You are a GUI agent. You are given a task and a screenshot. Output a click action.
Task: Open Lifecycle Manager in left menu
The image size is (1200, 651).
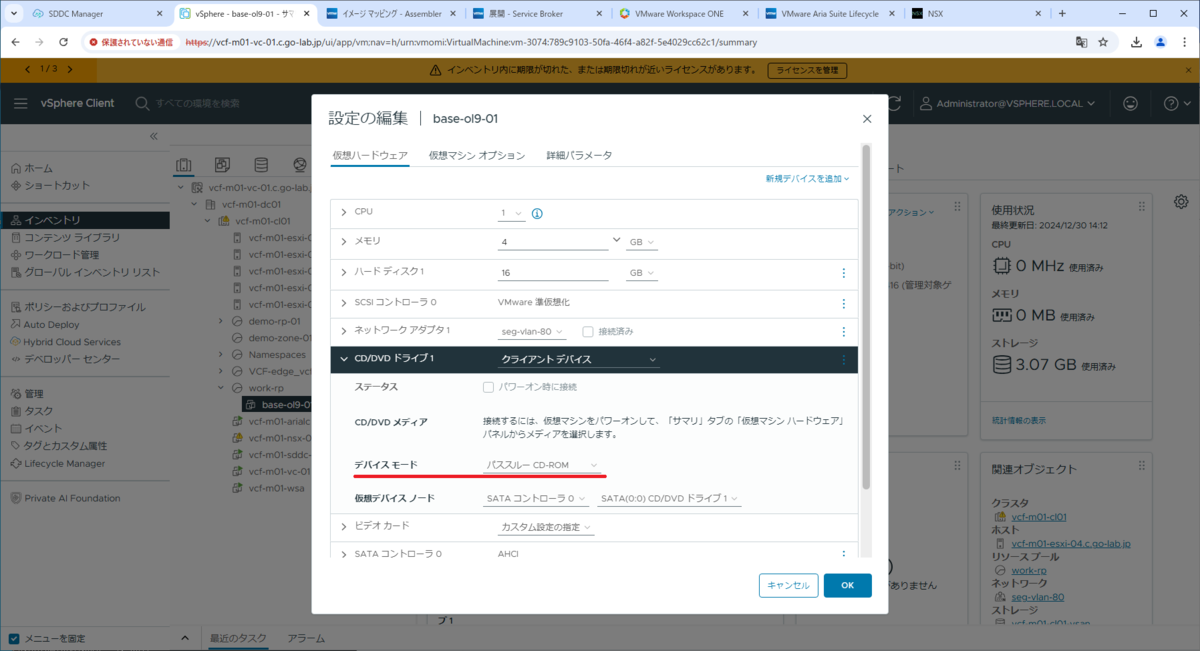click(x=64, y=463)
